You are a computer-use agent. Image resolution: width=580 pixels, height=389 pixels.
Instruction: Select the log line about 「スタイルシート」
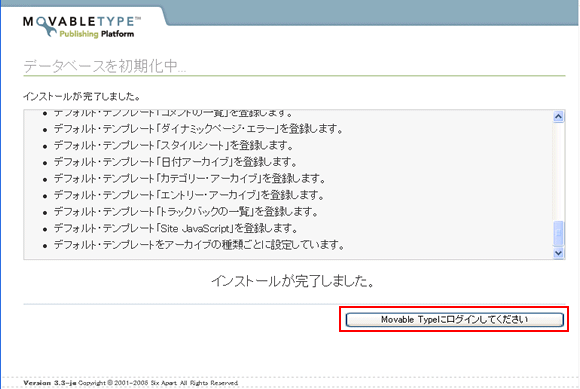point(173,146)
